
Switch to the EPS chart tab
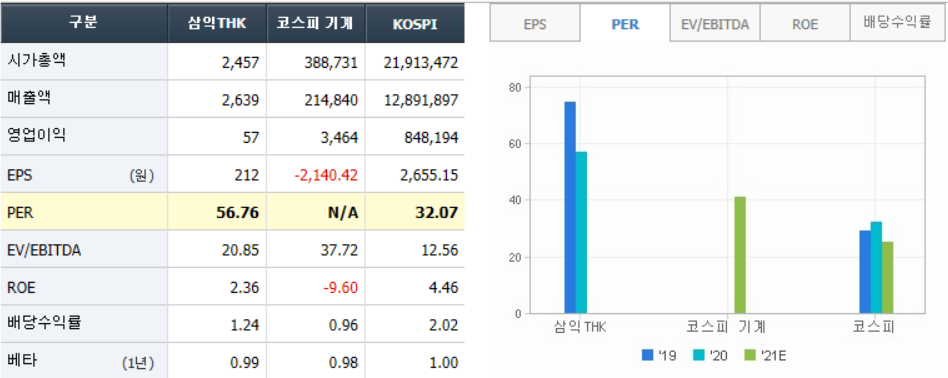pyautogui.click(x=534, y=24)
